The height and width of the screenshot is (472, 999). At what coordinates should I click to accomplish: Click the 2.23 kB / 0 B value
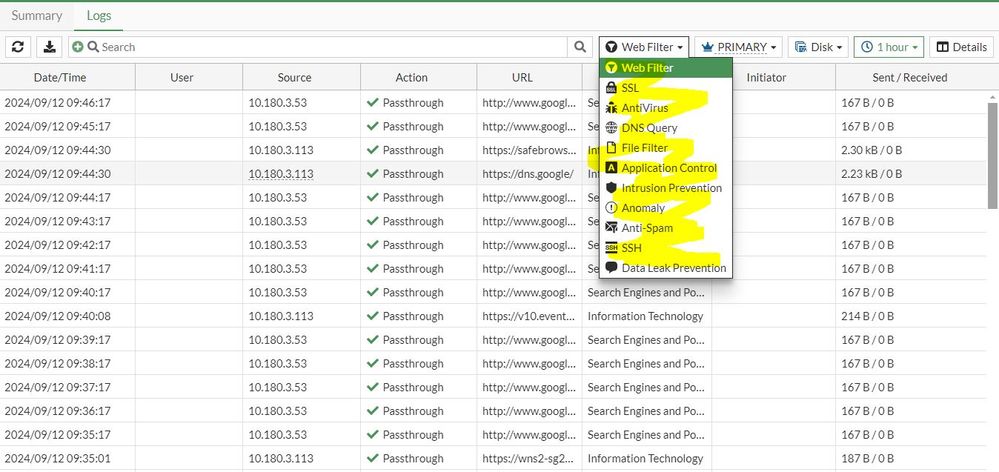pyautogui.click(x=872, y=174)
